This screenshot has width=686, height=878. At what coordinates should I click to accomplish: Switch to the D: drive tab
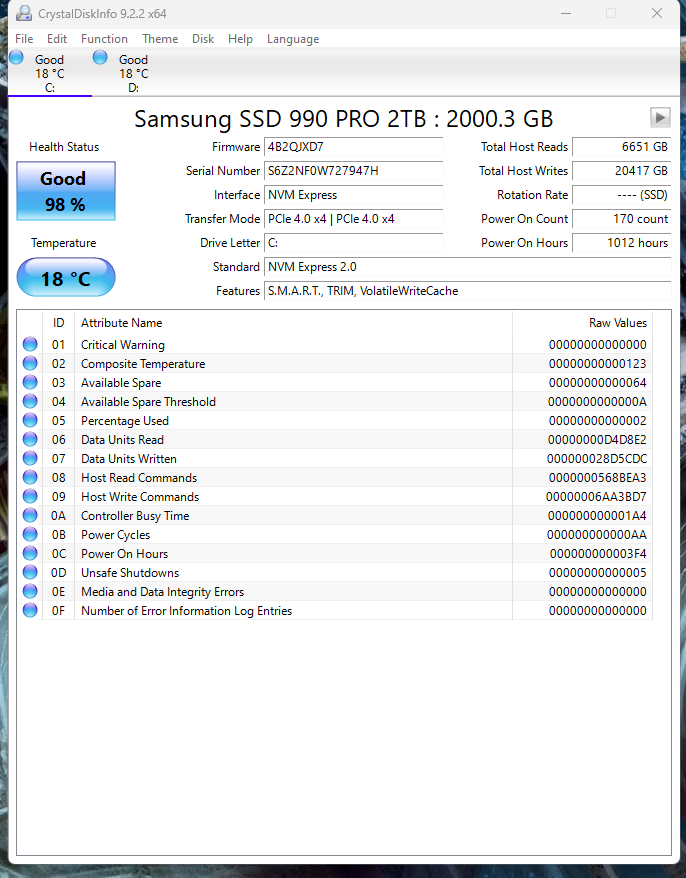click(133, 74)
